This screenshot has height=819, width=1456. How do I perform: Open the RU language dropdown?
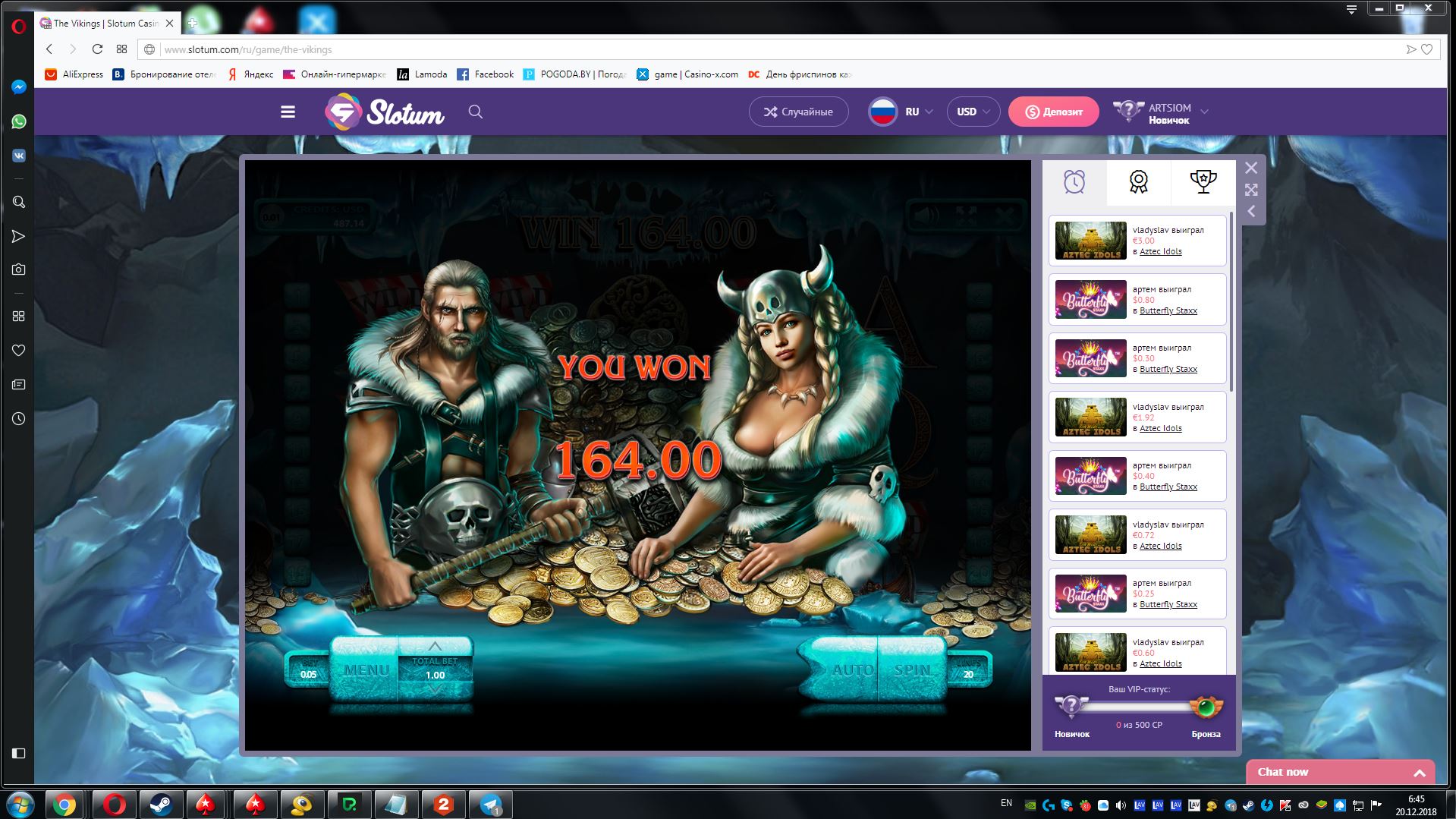pos(901,112)
